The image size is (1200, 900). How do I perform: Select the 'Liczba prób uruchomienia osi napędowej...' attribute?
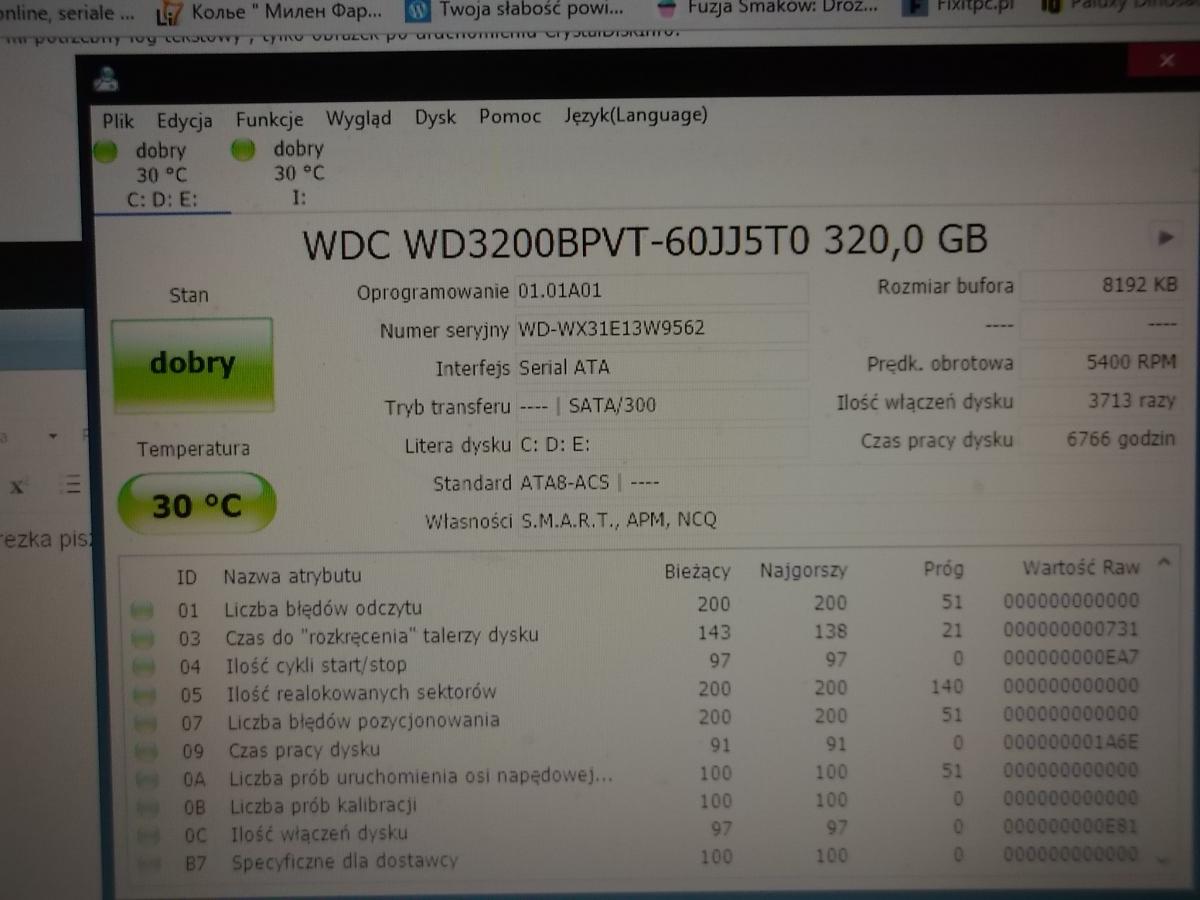[421, 777]
